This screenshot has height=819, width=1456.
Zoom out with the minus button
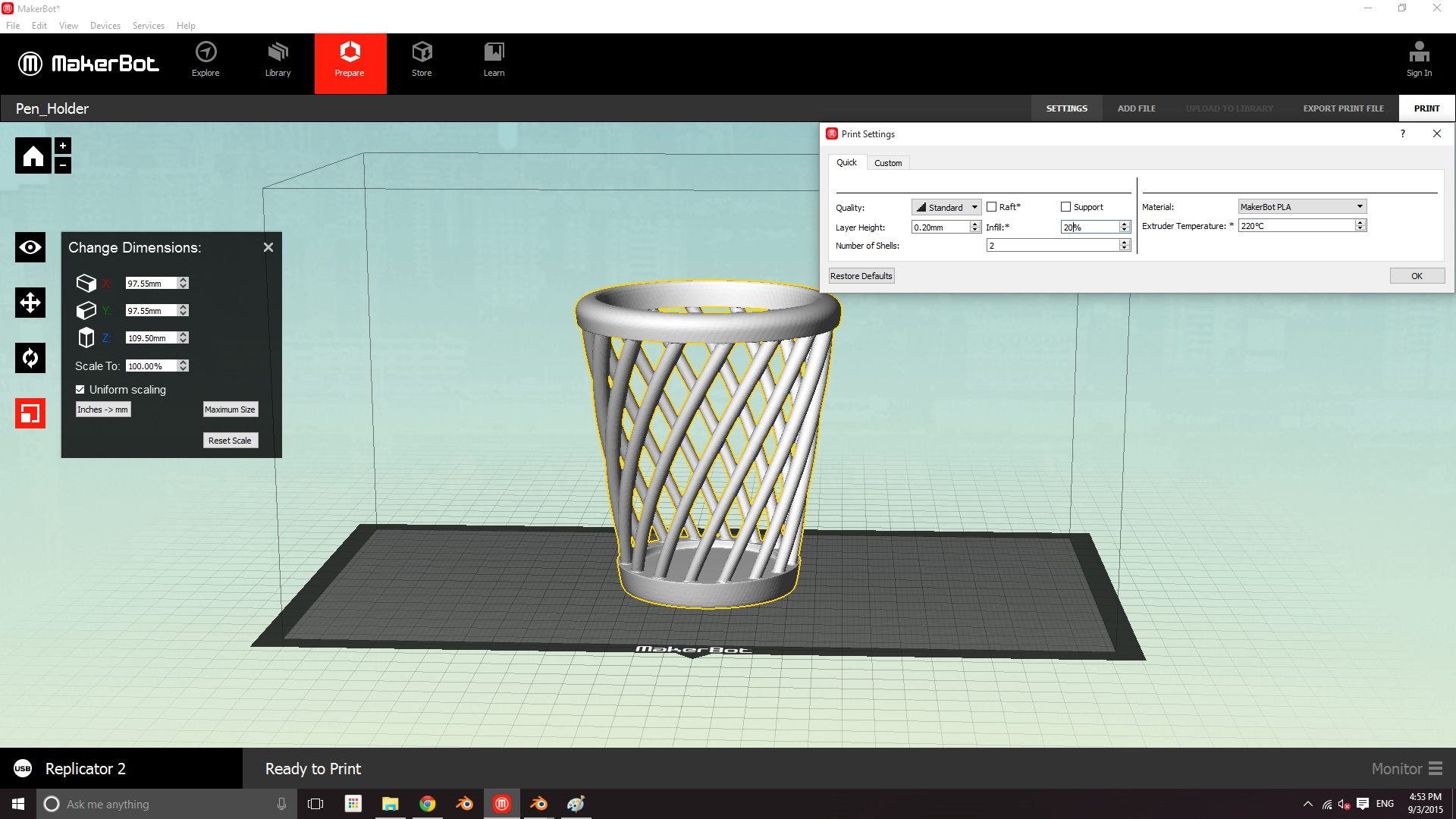coord(63,165)
